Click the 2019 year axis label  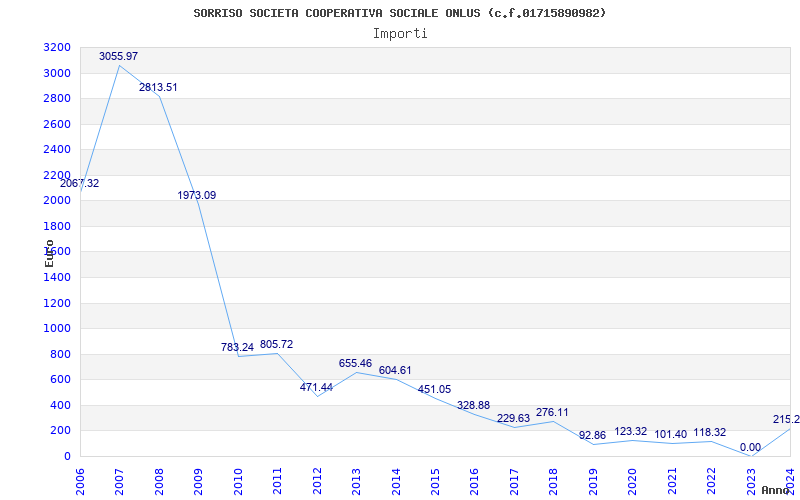pyautogui.click(x=593, y=483)
